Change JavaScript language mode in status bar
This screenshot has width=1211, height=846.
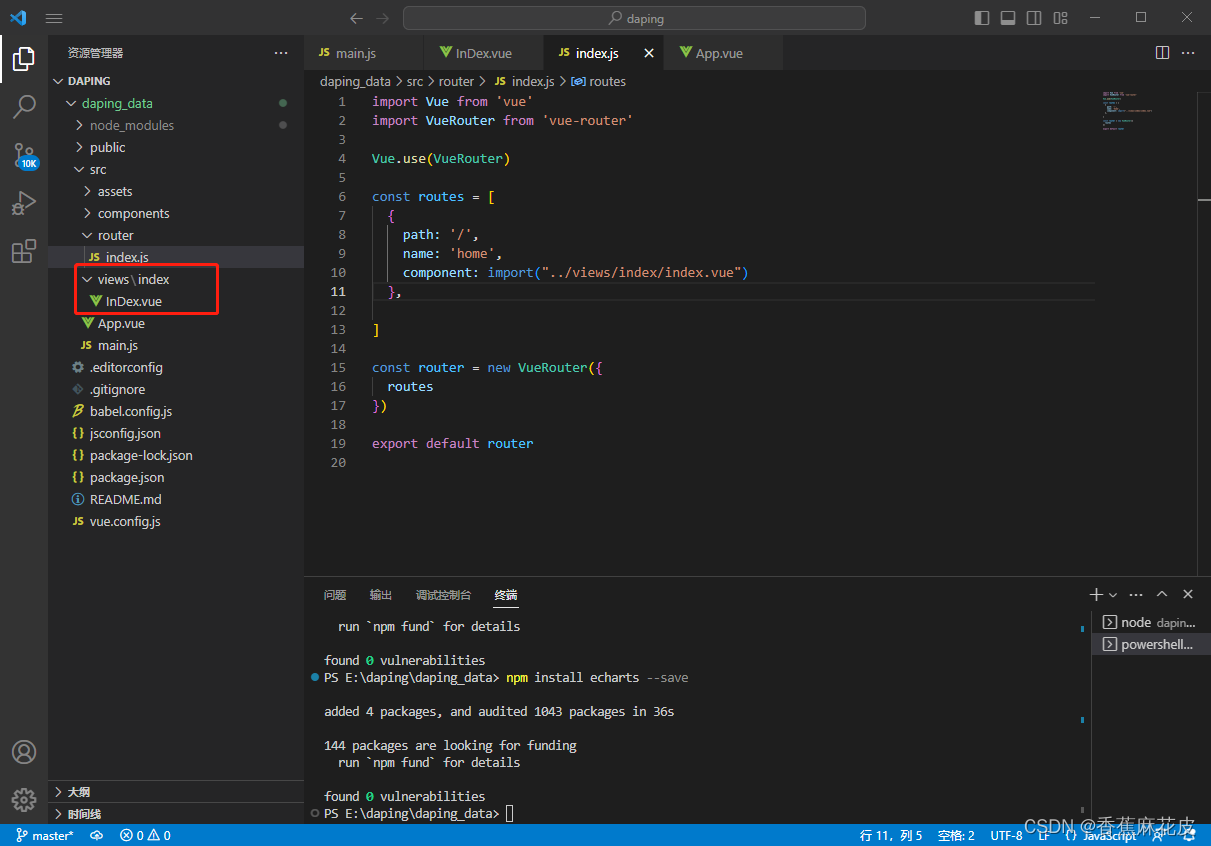pos(1110,835)
